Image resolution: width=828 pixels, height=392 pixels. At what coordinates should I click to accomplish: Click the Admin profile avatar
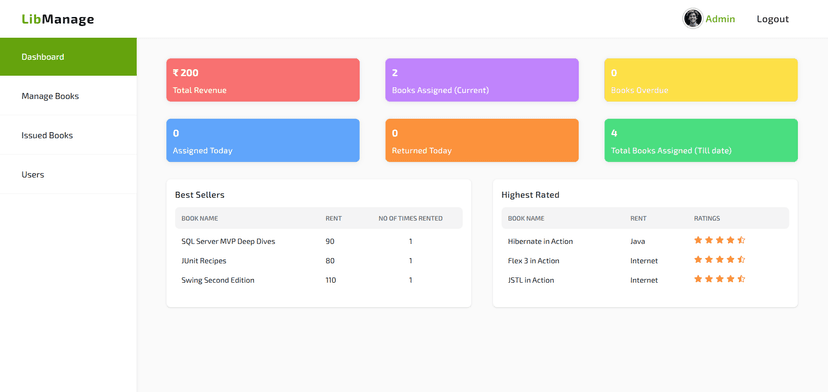pyautogui.click(x=693, y=18)
